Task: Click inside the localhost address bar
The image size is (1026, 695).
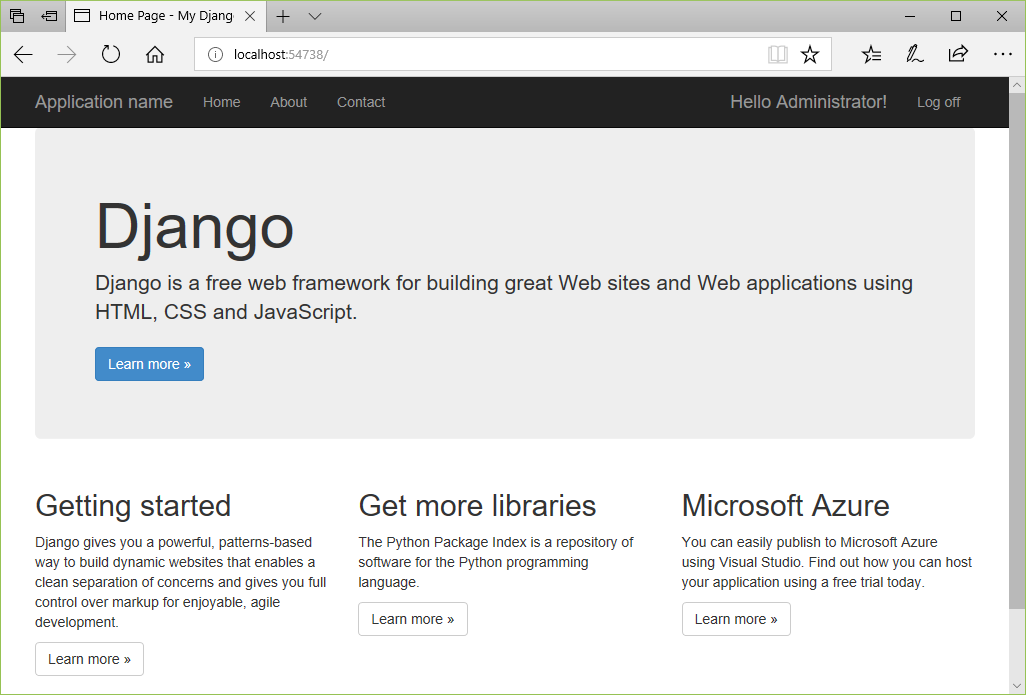Action: pos(400,54)
